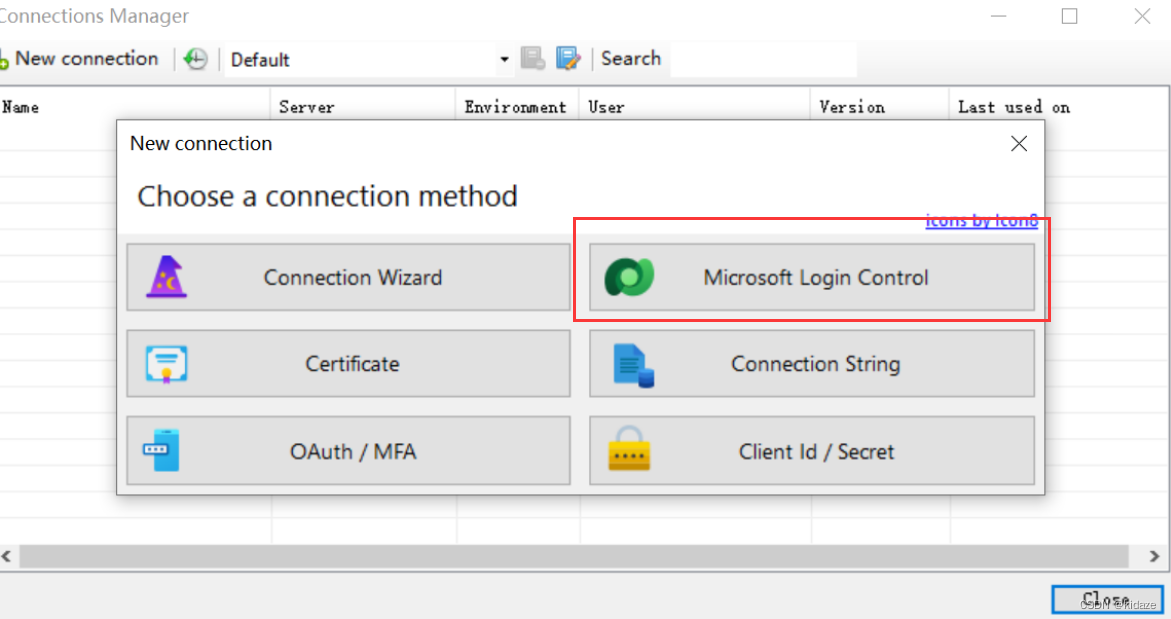Sort connections by the Server column header
The height and width of the screenshot is (619, 1171).
pyautogui.click(x=306, y=107)
